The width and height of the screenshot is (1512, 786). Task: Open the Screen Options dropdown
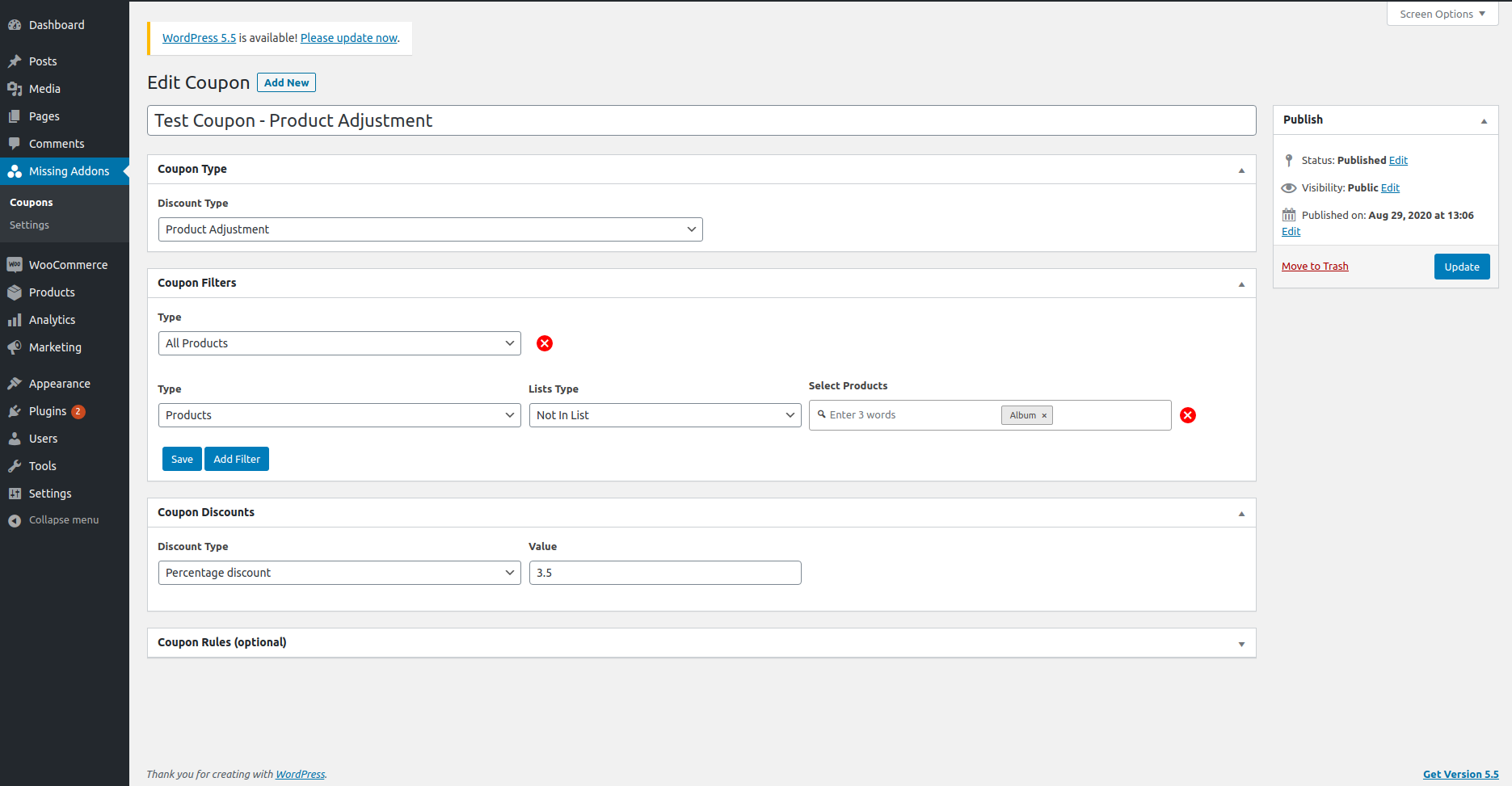tap(1443, 14)
